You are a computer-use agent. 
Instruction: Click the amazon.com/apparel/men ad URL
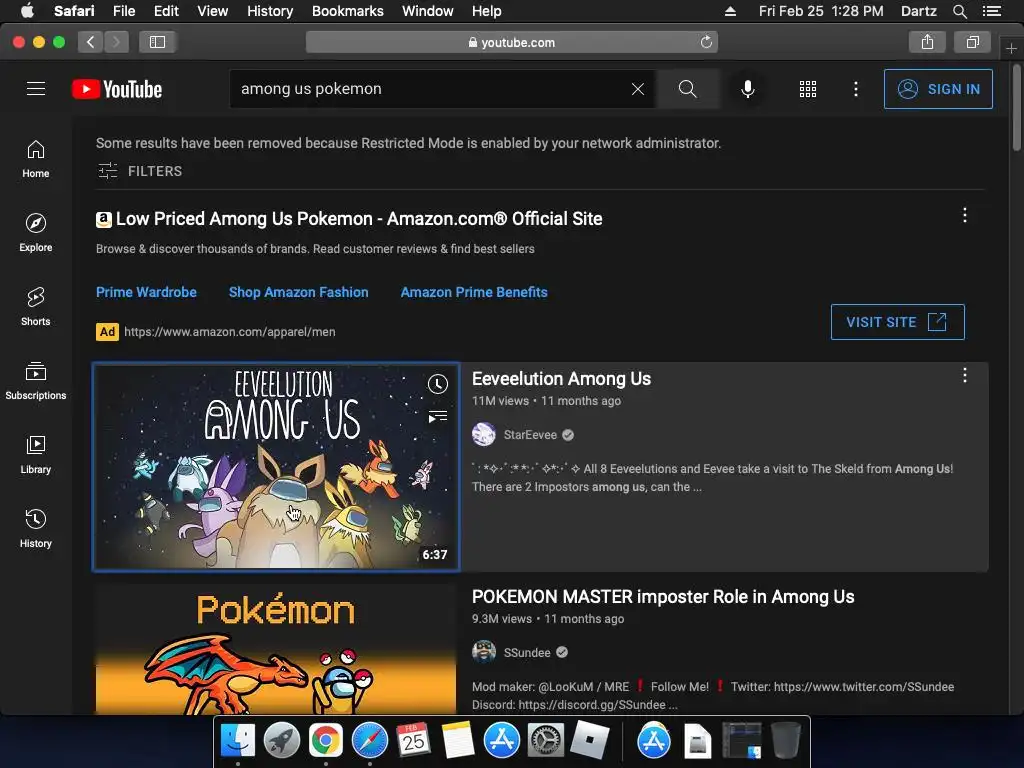(230, 332)
